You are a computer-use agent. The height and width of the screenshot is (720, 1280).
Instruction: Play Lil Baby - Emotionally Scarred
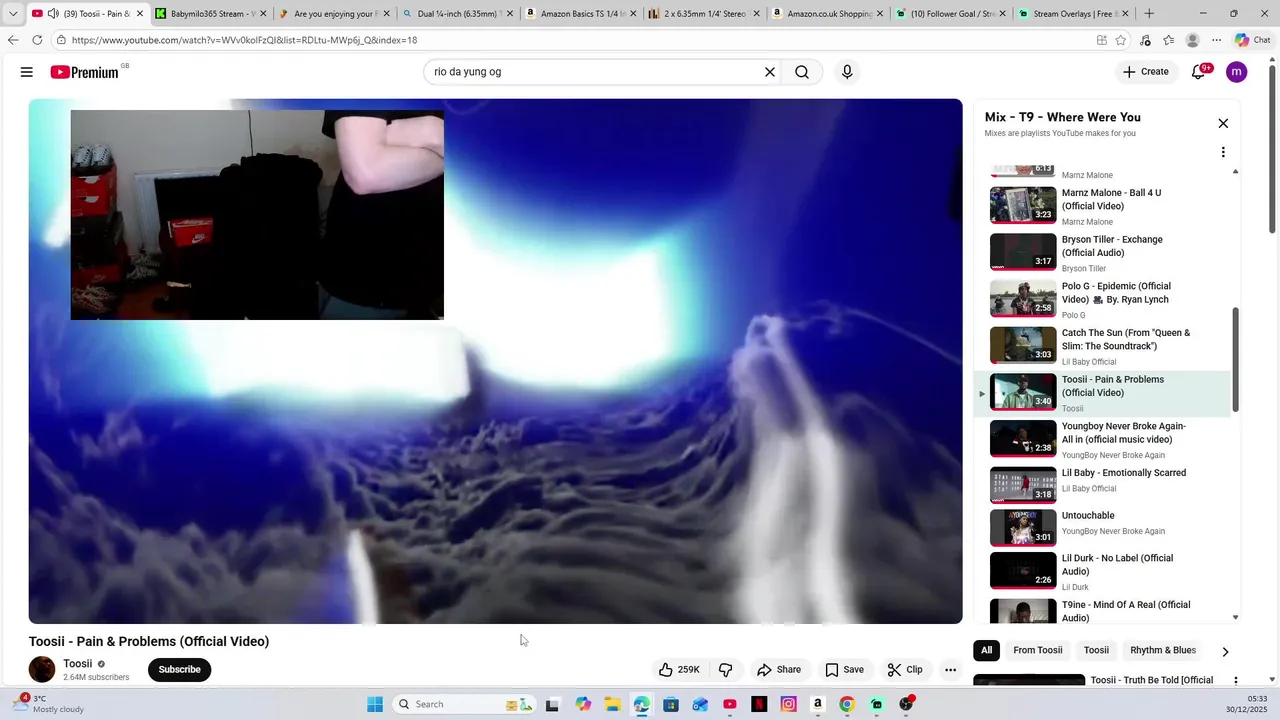coord(1103,486)
